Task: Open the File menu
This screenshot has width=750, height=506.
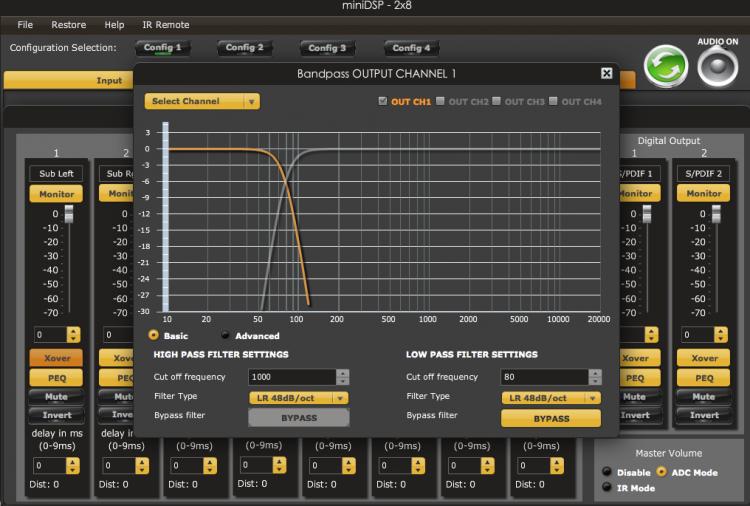Action: pos(25,25)
